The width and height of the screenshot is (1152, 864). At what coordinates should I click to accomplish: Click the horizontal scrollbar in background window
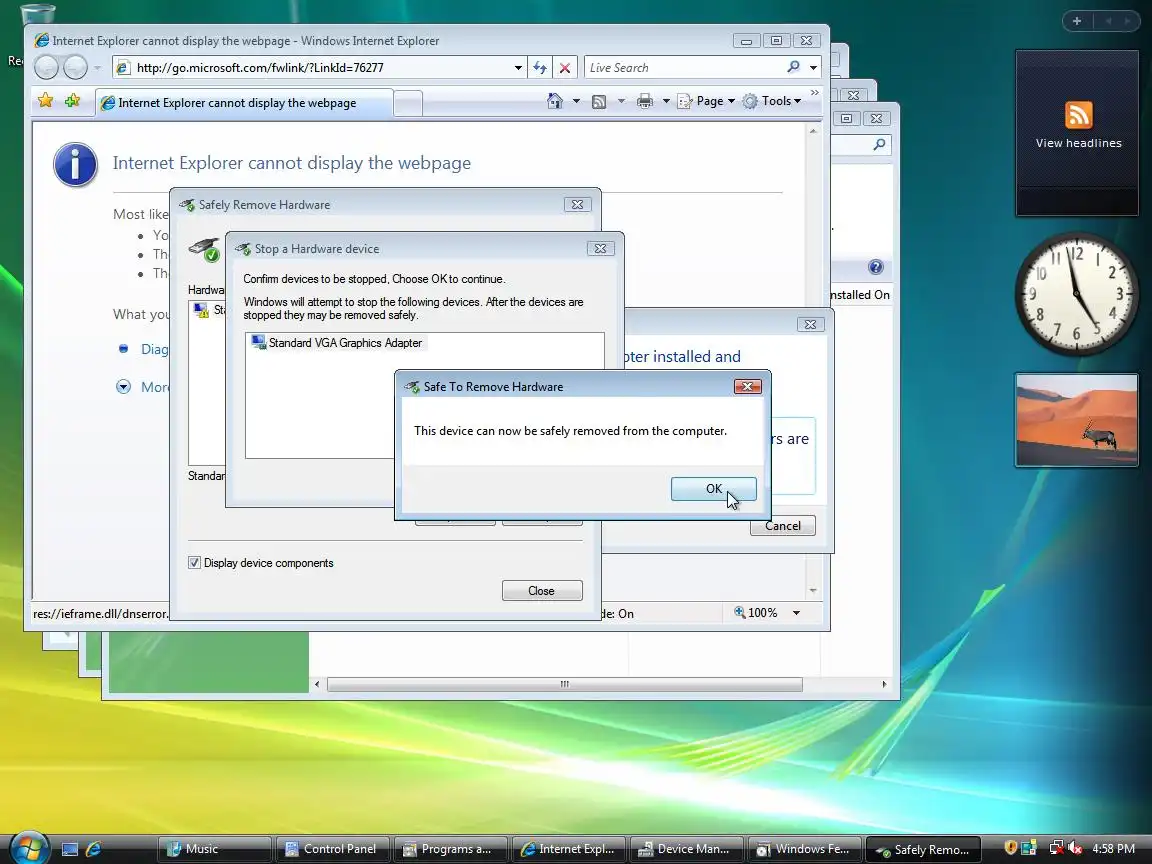click(564, 684)
